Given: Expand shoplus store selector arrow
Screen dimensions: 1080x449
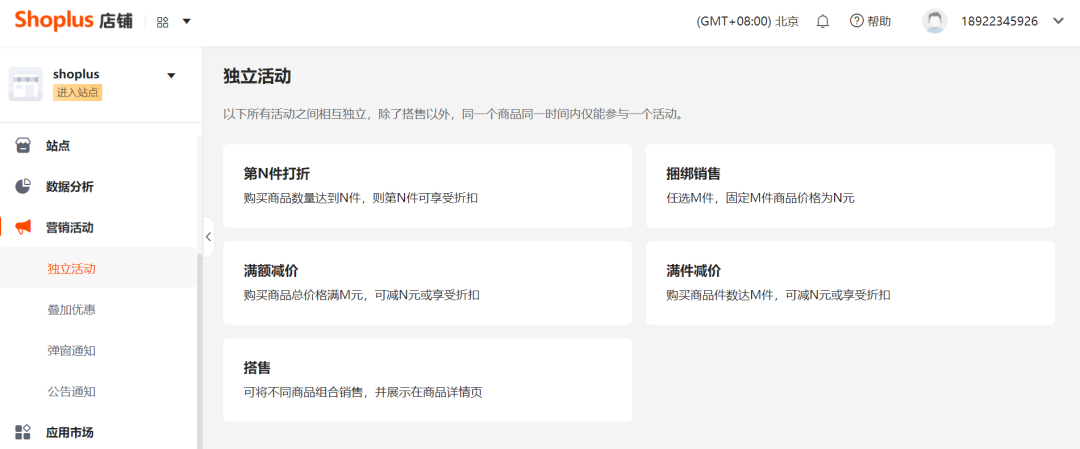Looking at the screenshot, I should [172, 76].
